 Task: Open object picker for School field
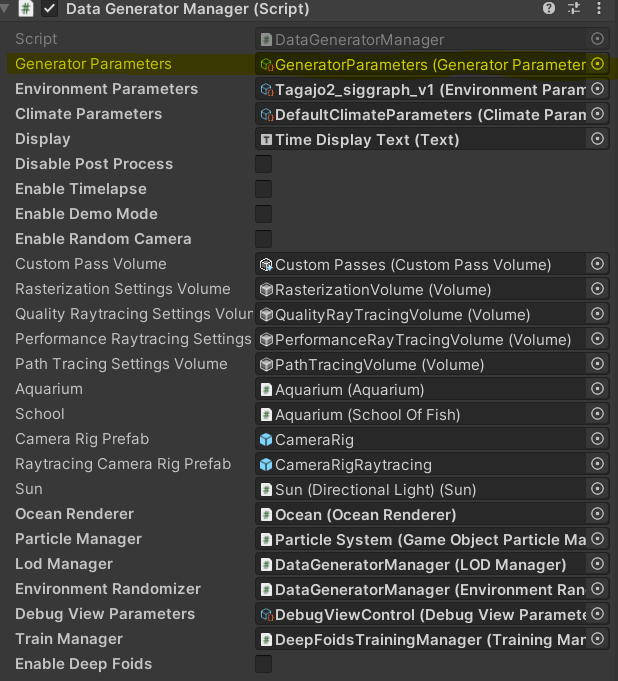[598, 414]
